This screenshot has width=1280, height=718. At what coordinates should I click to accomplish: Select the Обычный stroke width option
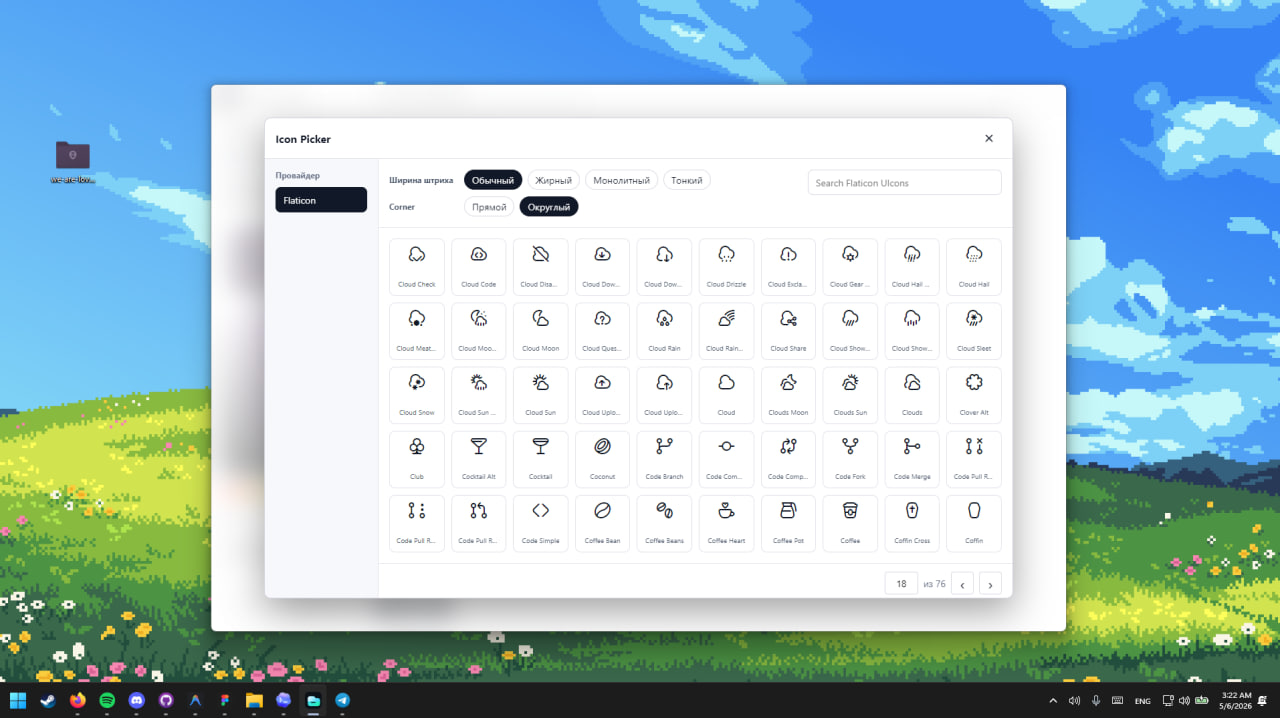[x=493, y=180]
